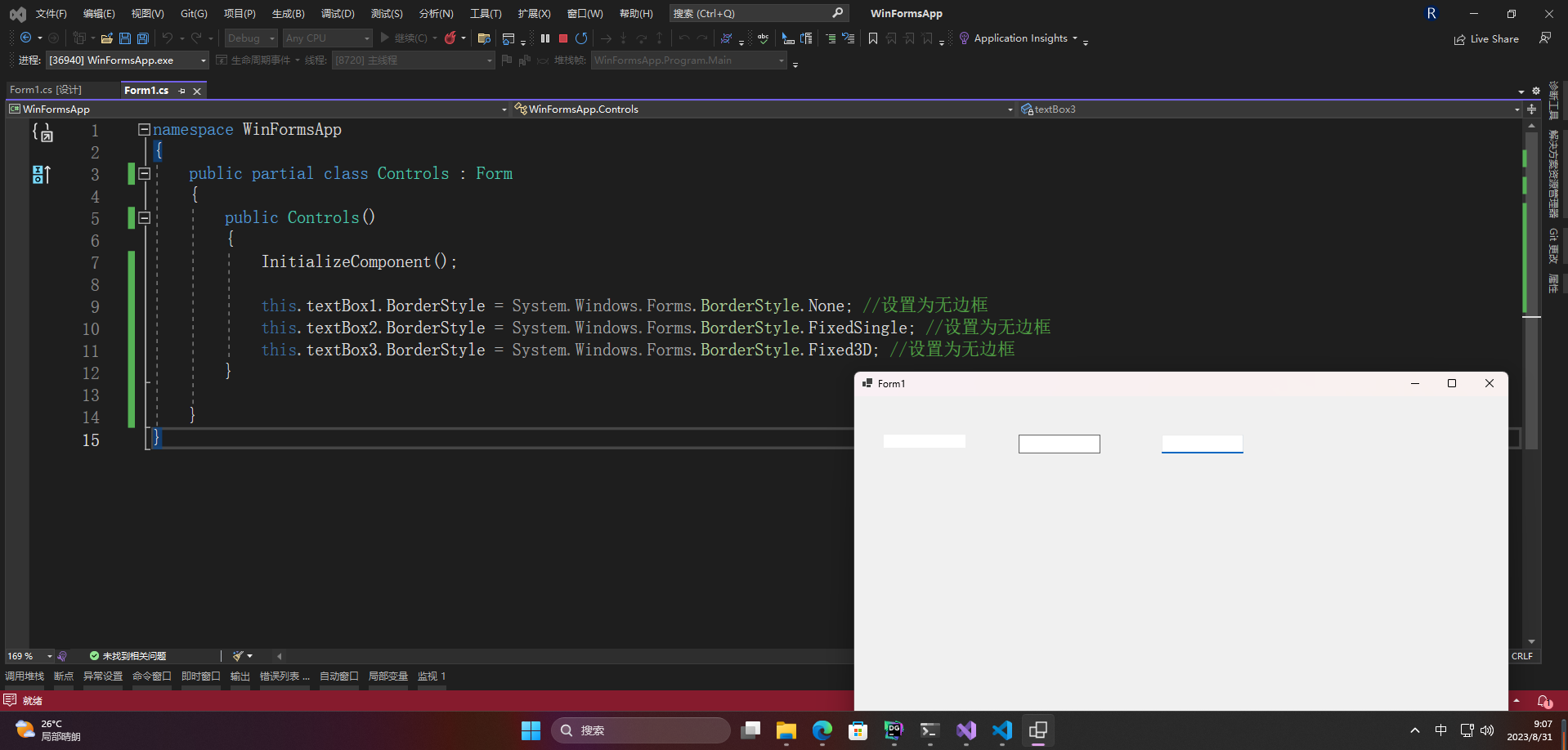Image resolution: width=1568 pixels, height=750 pixels.
Task: Click the Pause debugging icon
Action: coord(545,38)
